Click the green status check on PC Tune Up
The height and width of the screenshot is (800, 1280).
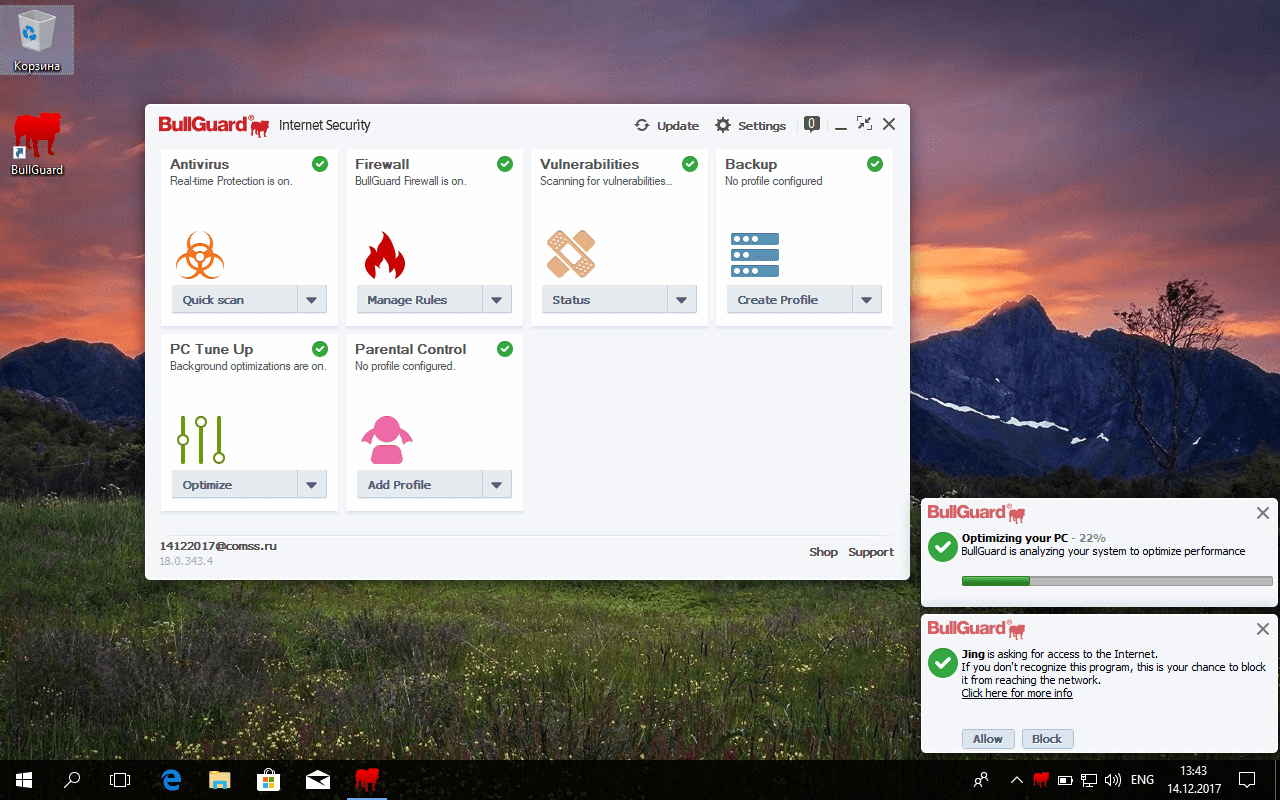click(320, 349)
